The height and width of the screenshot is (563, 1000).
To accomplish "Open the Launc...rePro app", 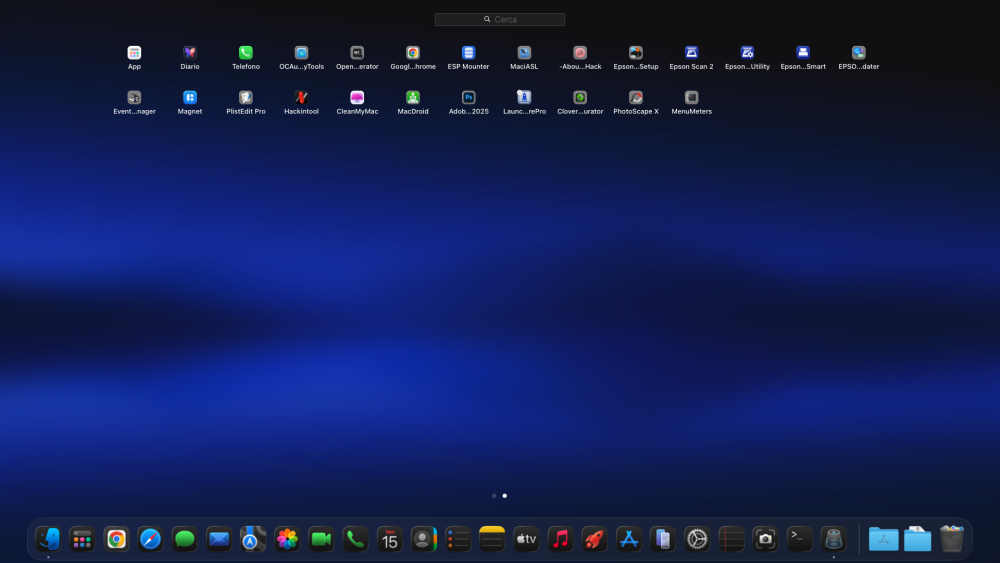I will pyautogui.click(x=524, y=98).
